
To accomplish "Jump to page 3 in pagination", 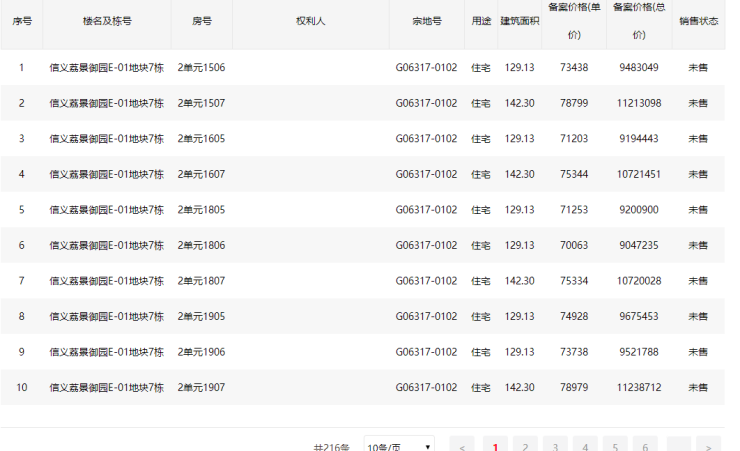I will (x=555, y=446).
